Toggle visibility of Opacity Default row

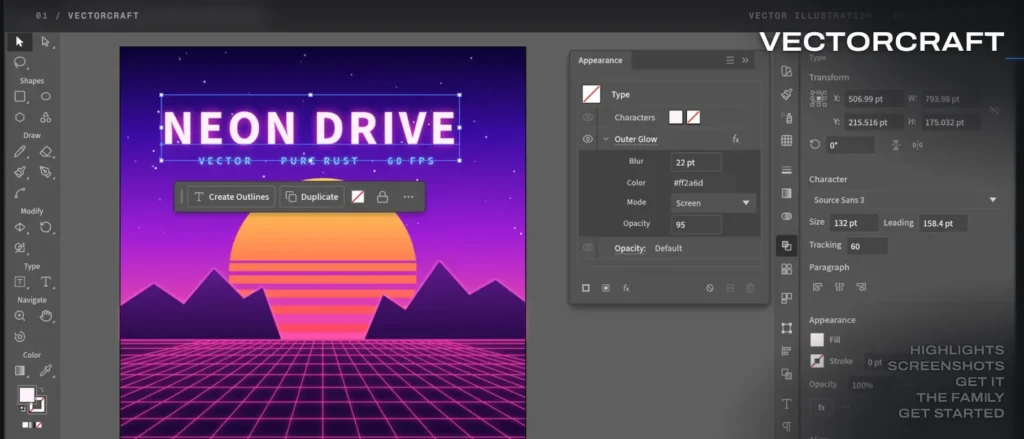[588, 248]
